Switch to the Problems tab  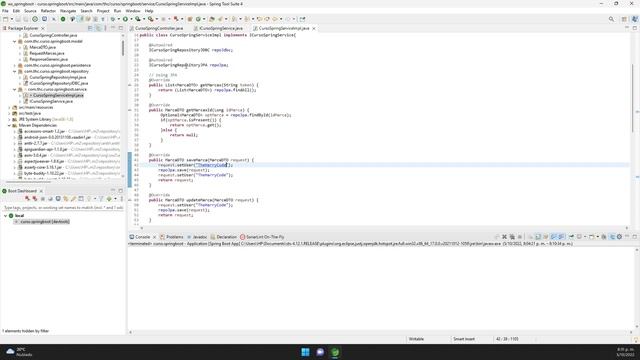172,237
